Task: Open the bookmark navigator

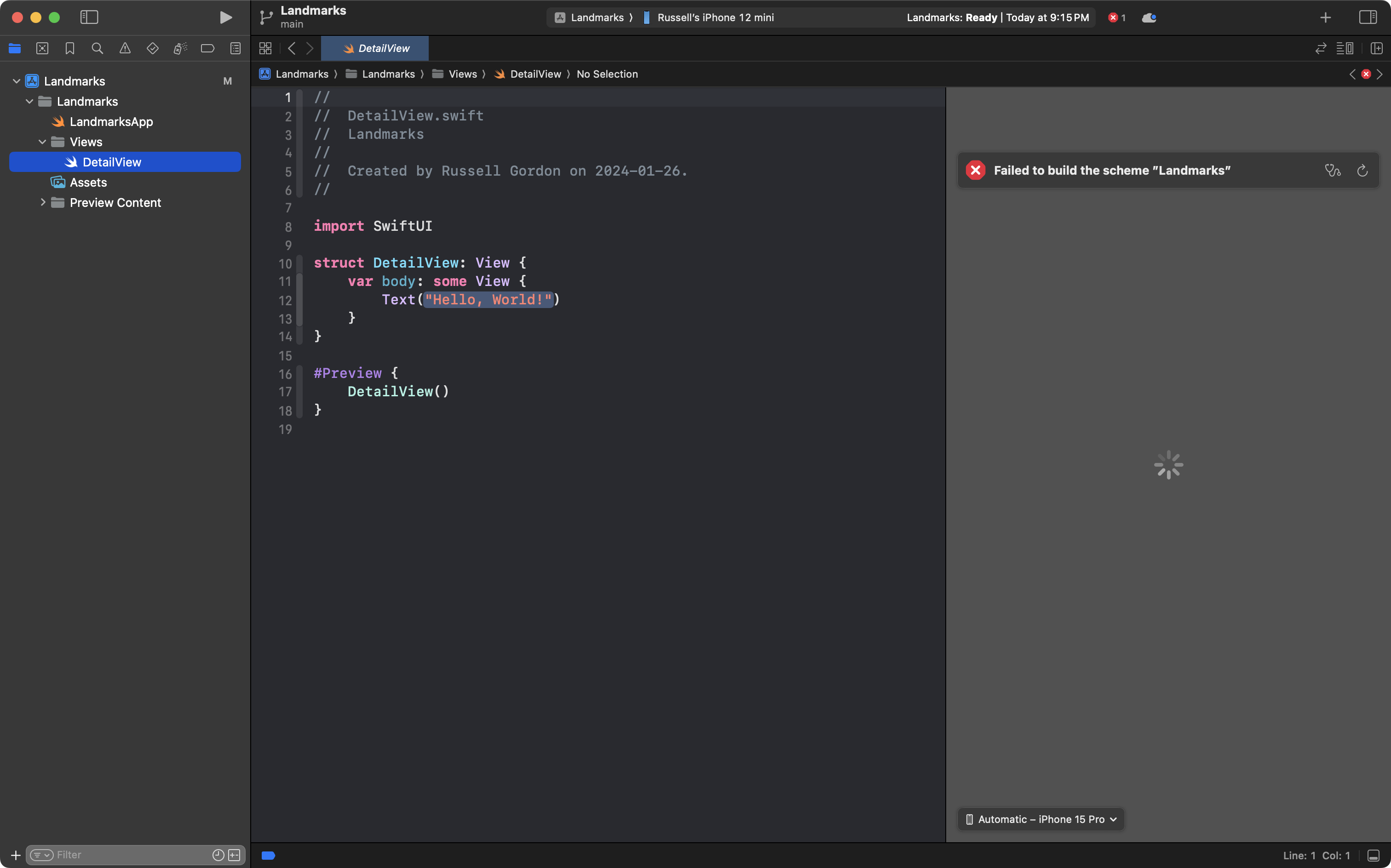Action: tap(69, 48)
